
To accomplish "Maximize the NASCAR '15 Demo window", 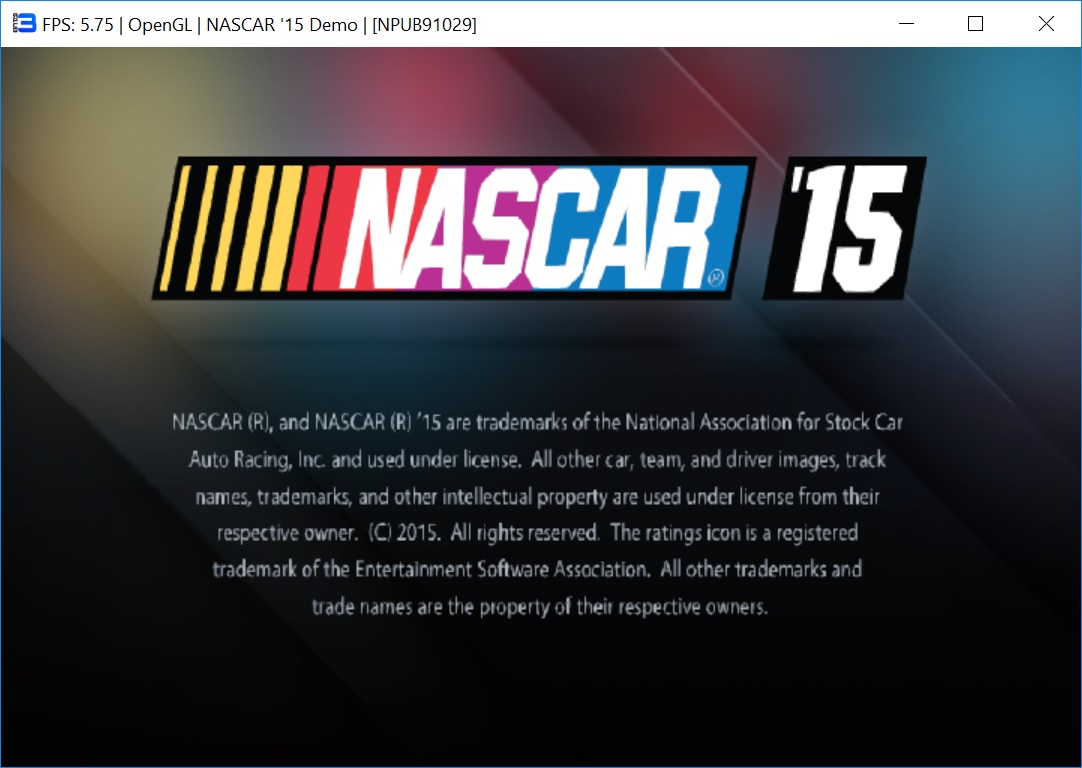I will point(976,23).
